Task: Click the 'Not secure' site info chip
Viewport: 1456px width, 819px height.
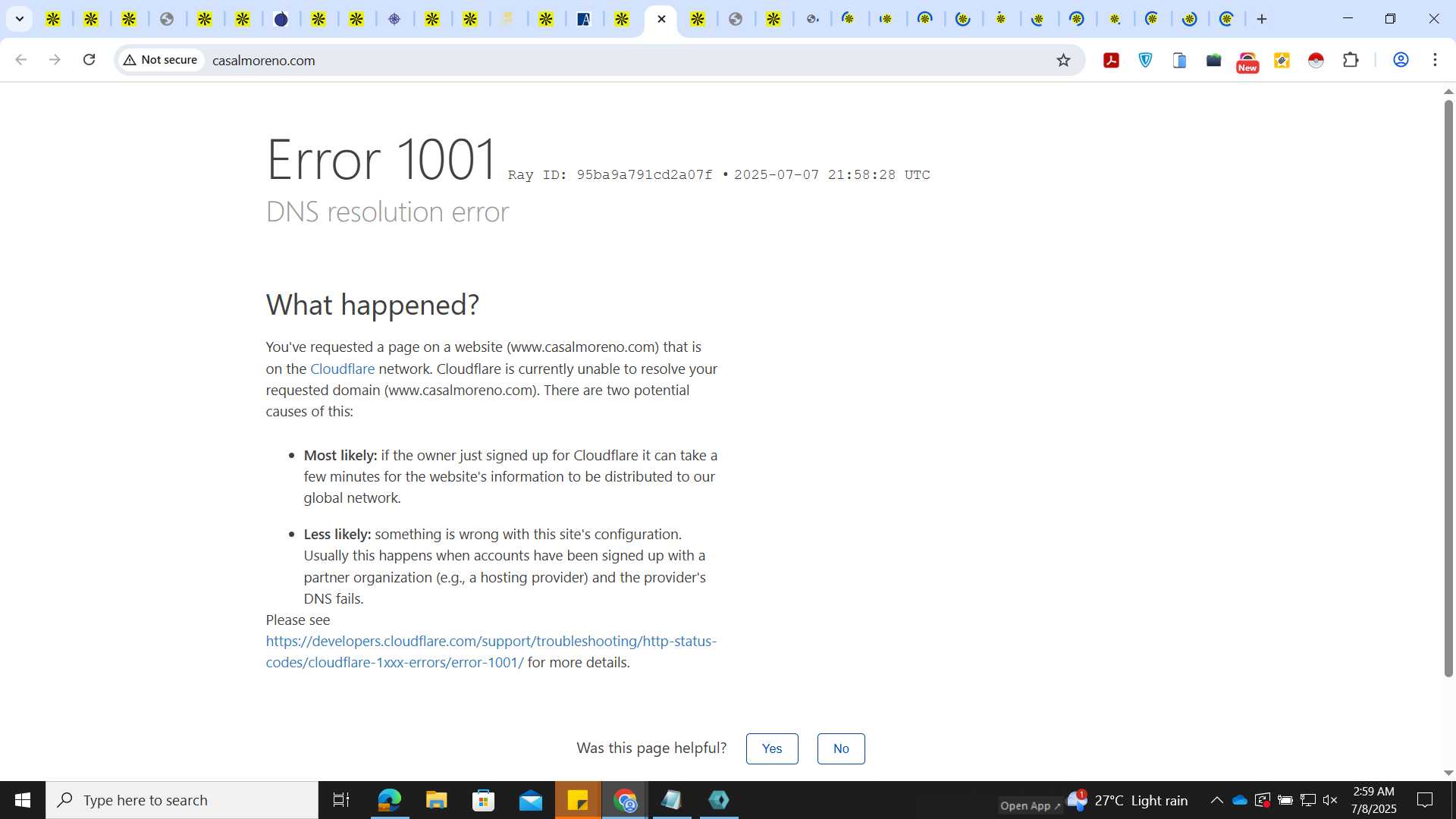Action: 161,60
